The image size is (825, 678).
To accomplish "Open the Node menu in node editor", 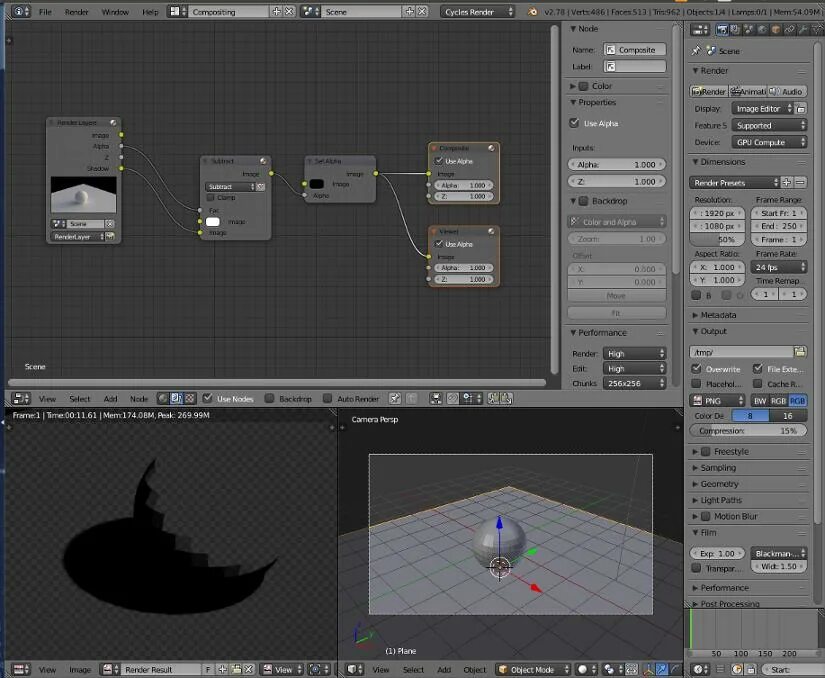I will point(139,399).
